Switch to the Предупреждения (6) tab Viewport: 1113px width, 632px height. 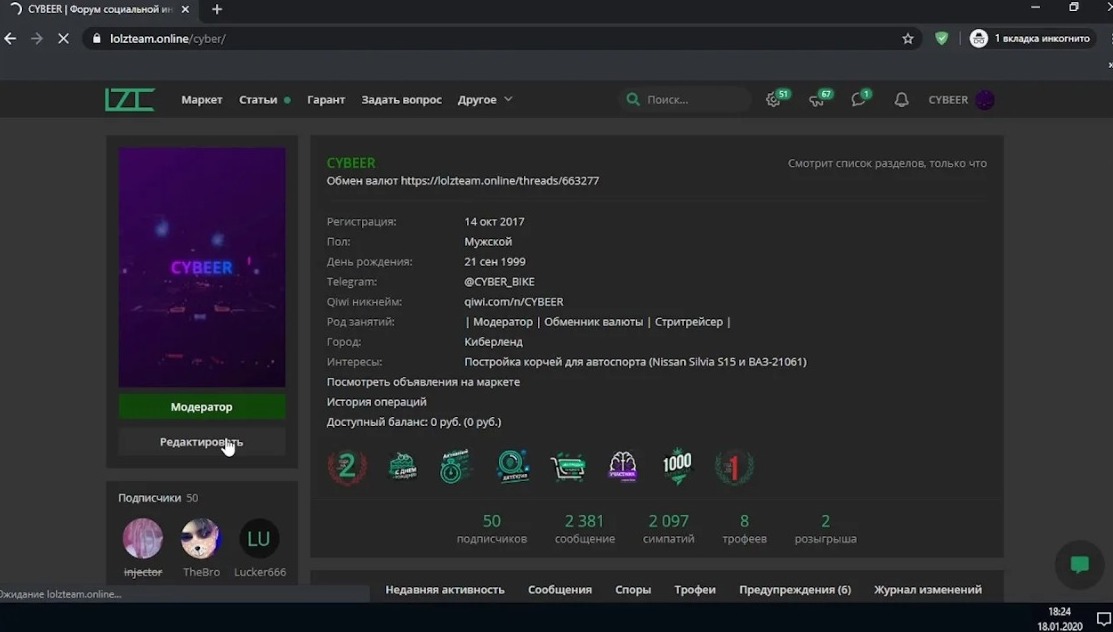(795, 590)
